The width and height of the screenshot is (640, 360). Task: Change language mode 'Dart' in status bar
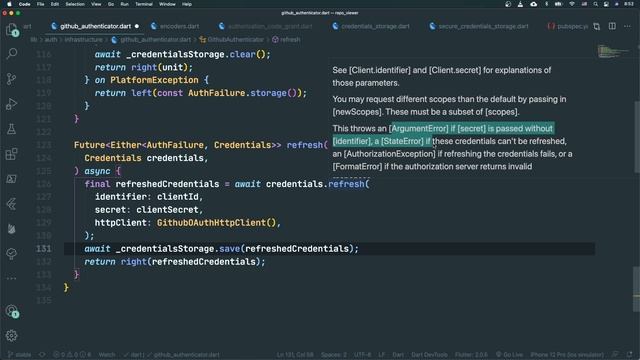(398, 355)
